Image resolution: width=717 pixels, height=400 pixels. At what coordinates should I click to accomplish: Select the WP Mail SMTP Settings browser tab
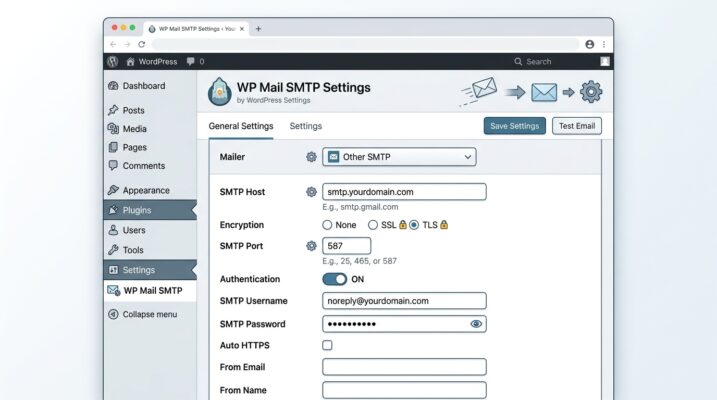(197, 28)
